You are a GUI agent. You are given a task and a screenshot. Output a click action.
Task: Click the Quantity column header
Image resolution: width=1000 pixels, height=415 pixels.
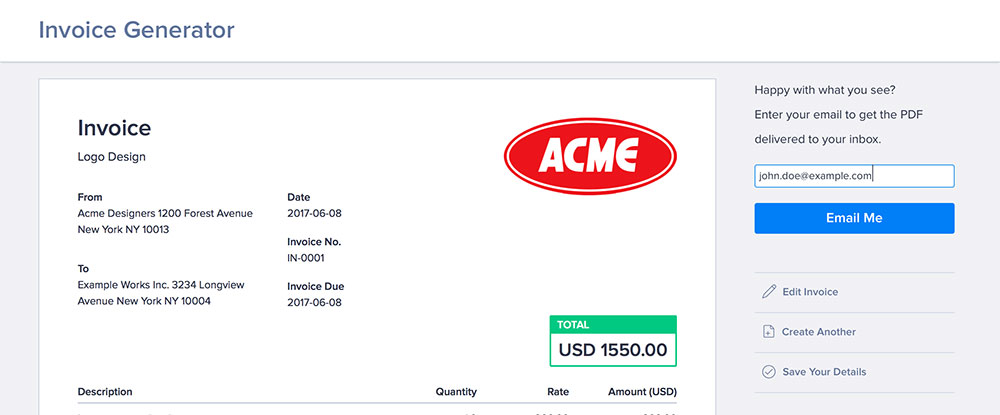[x=456, y=392]
